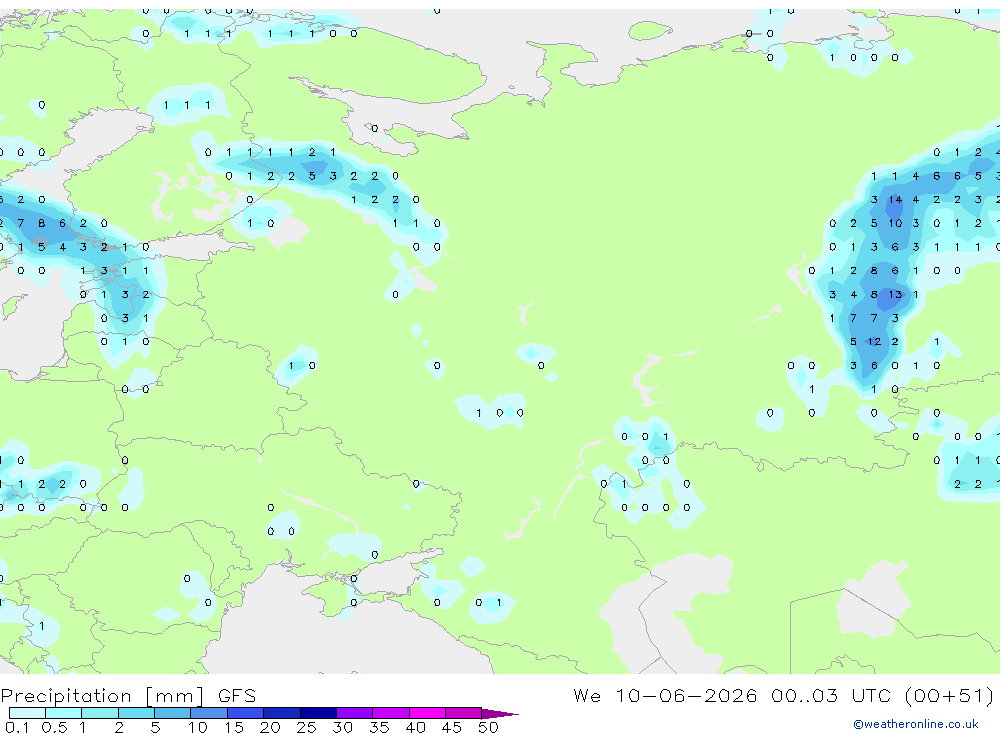Open the weatheronline.co.uk credit link
Image resolution: width=1000 pixels, height=733 pixels.
coord(916,724)
